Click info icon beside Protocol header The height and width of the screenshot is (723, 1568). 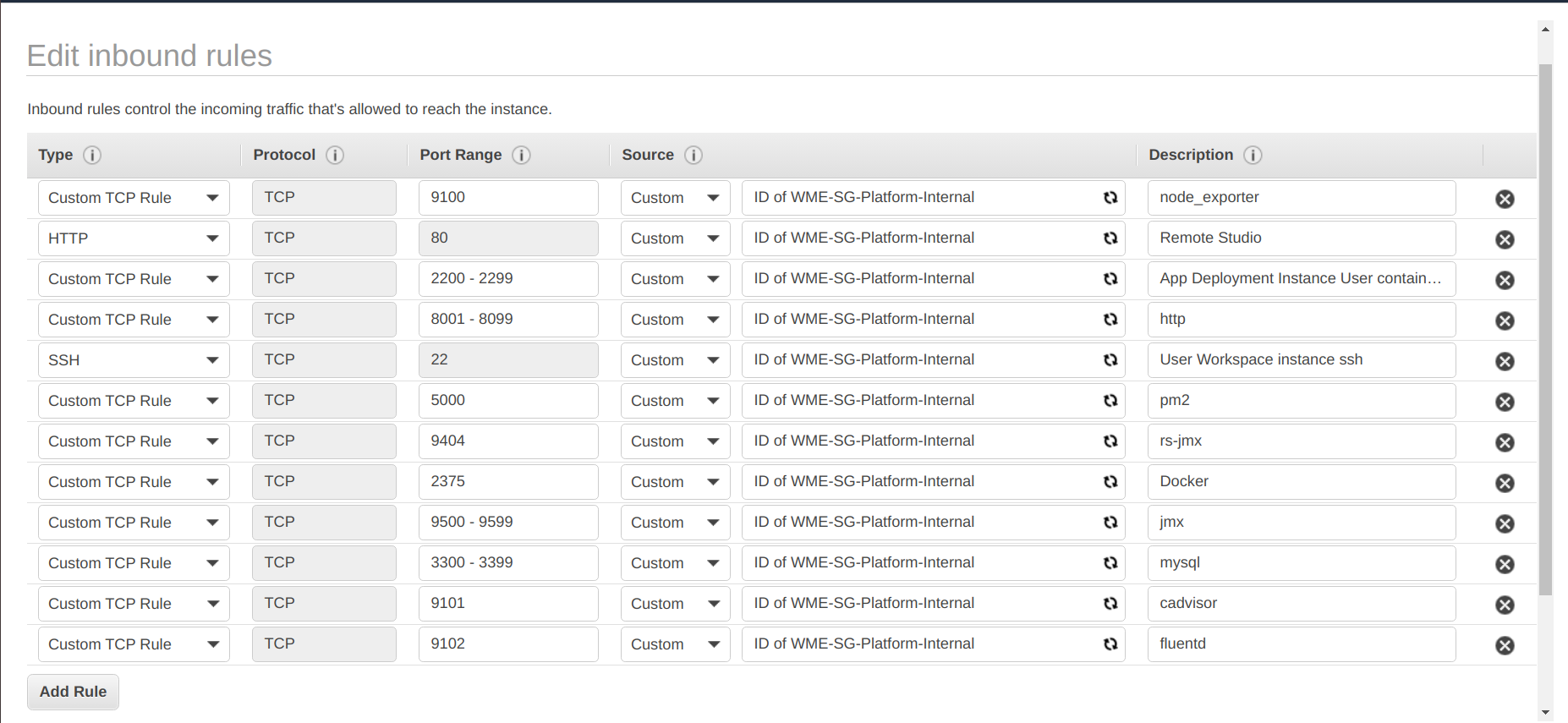click(x=335, y=155)
